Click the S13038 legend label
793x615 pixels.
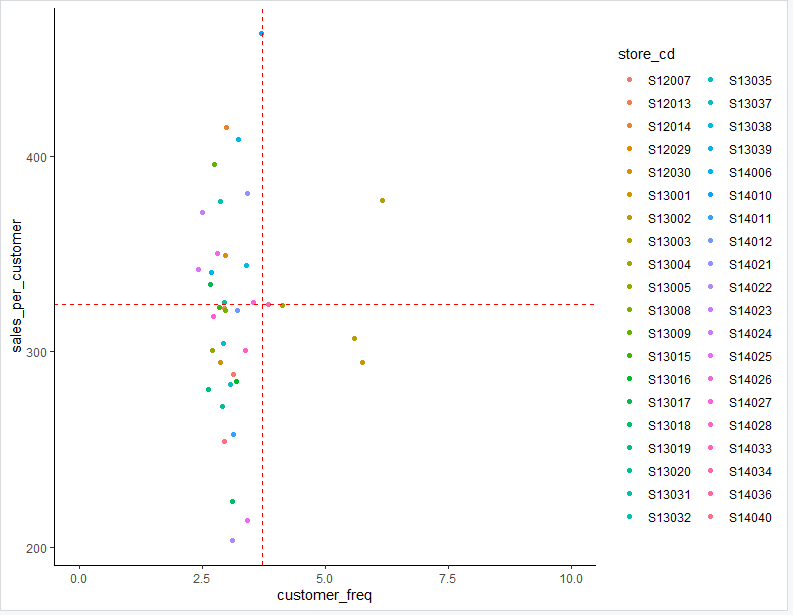pos(750,126)
